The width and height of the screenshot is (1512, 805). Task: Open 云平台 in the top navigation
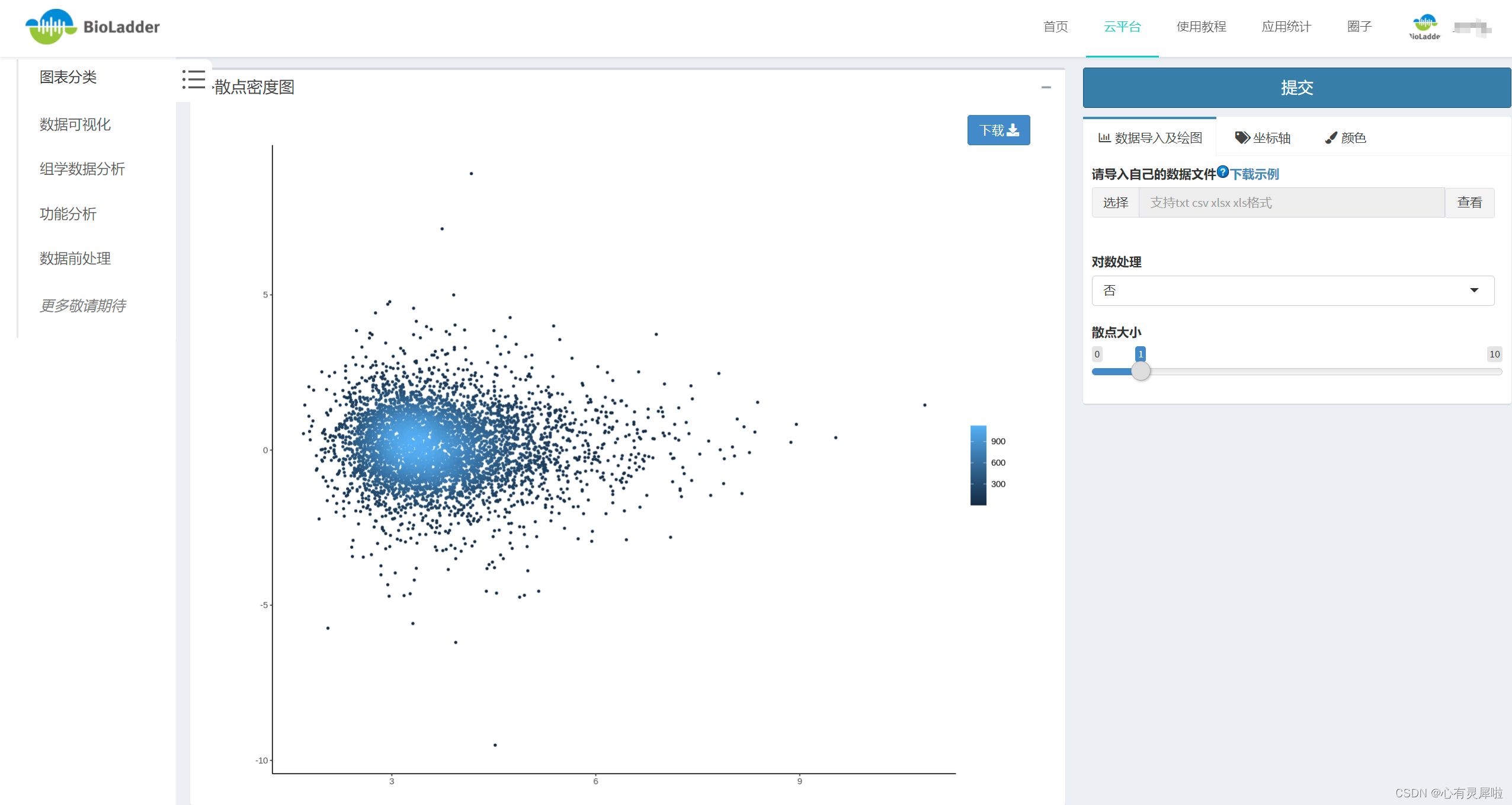[x=1122, y=27]
